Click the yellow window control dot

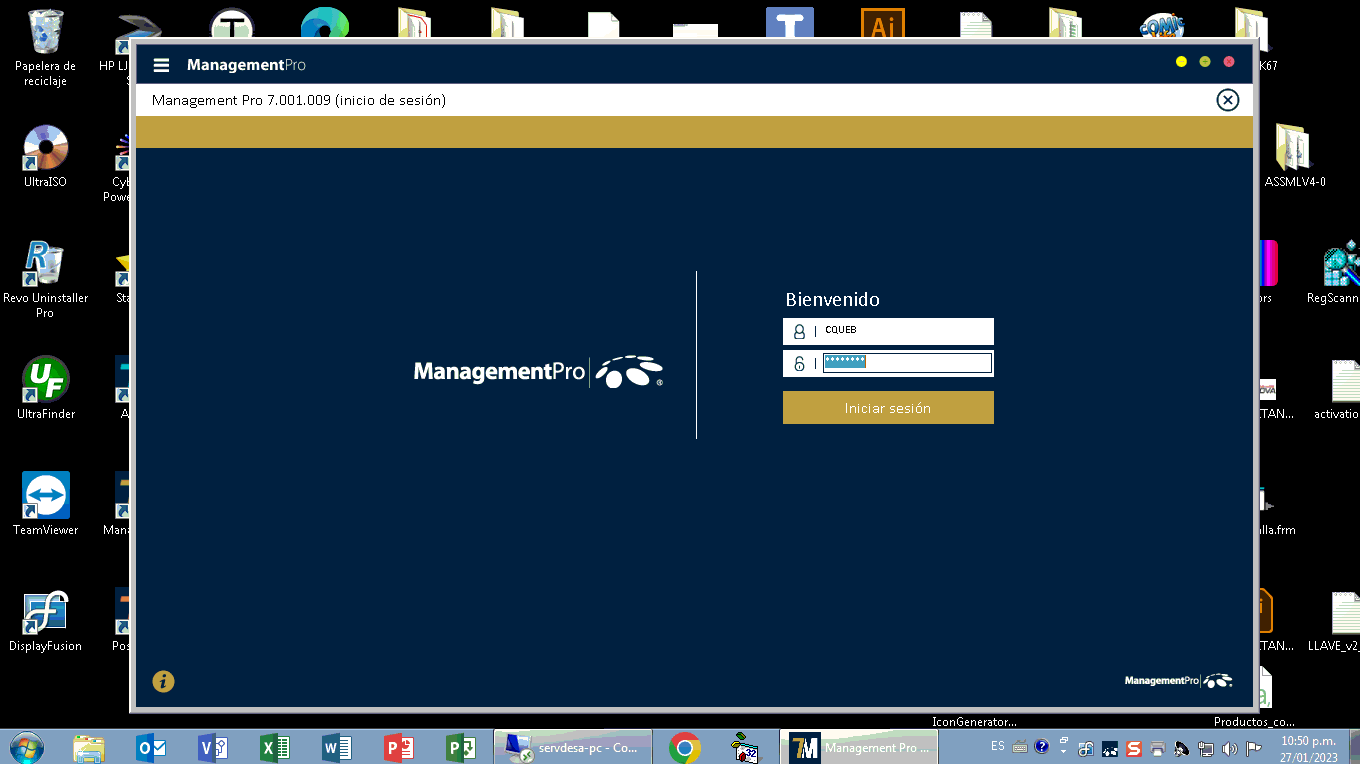coord(1181,62)
